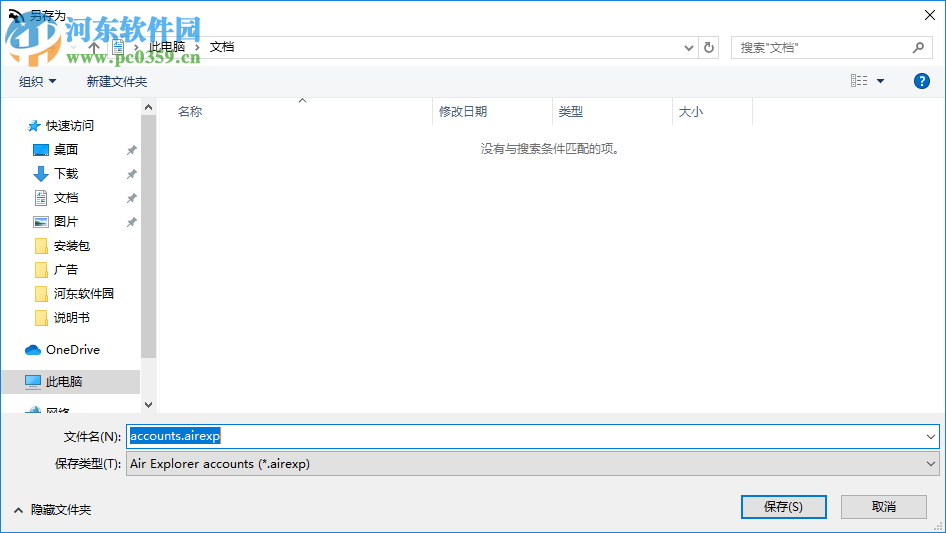
Task: Go up one folder level arrow
Action: 94,47
